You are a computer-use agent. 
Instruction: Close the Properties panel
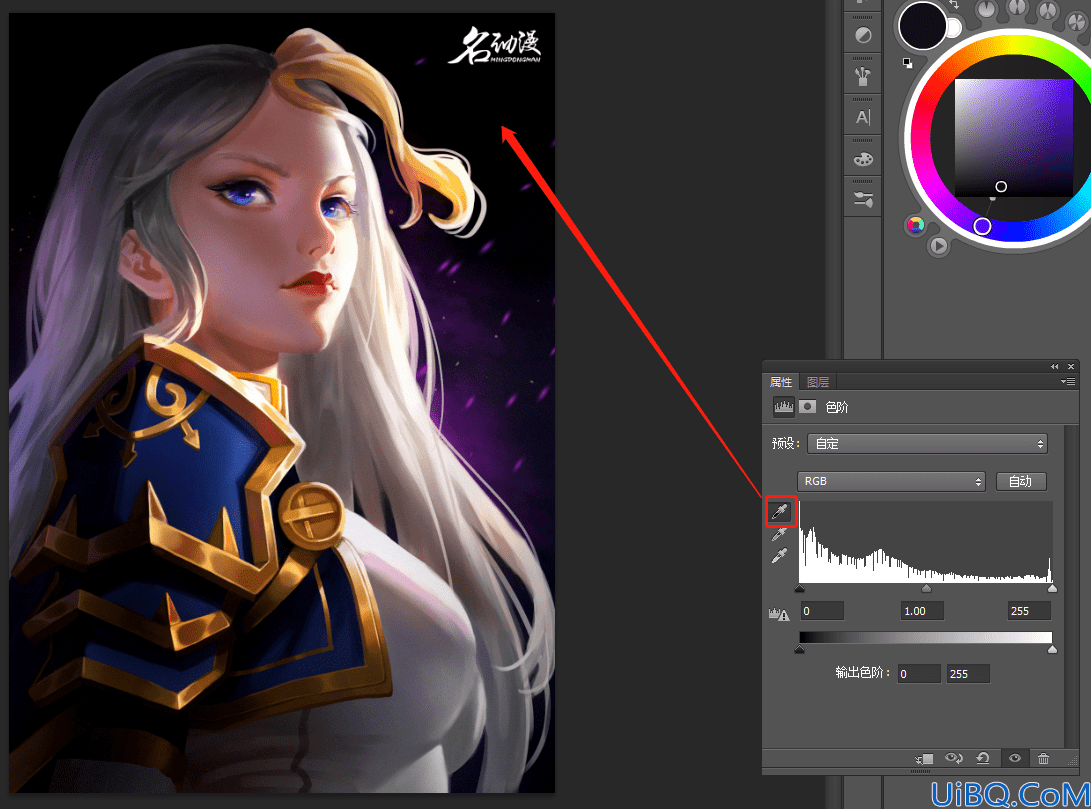click(x=1071, y=367)
